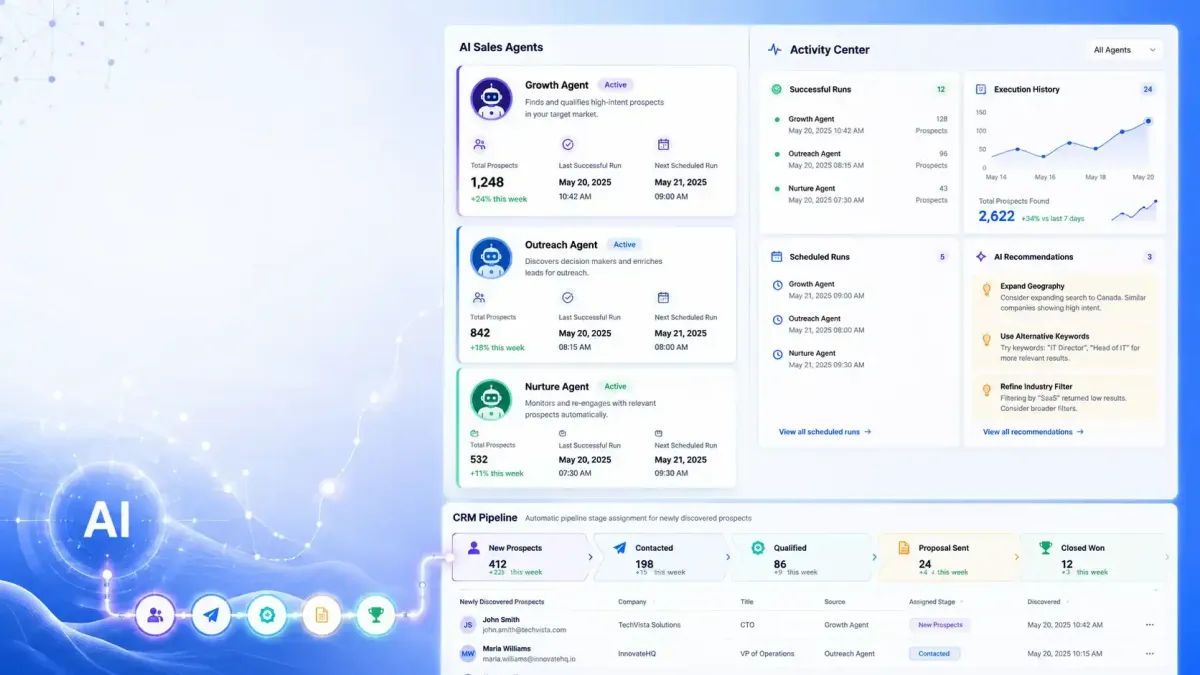The image size is (1200, 675).
Task: Select the Qualified pipeline stage
Action: (802, 557)
